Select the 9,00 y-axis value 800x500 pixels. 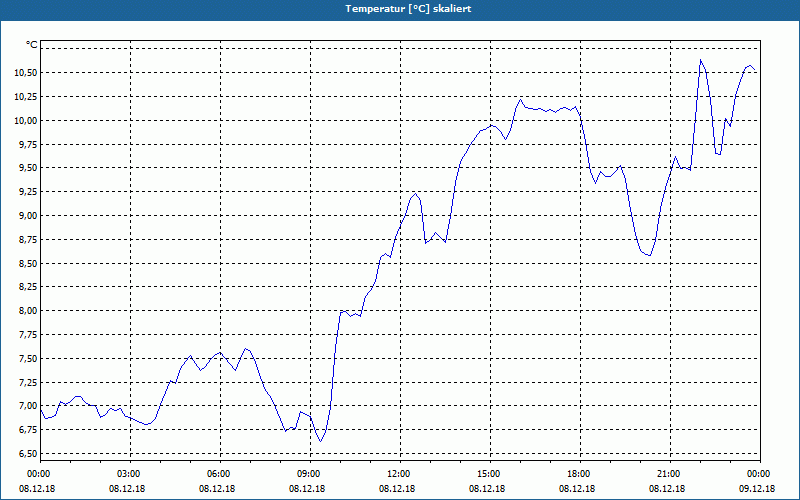coord(28,215)
